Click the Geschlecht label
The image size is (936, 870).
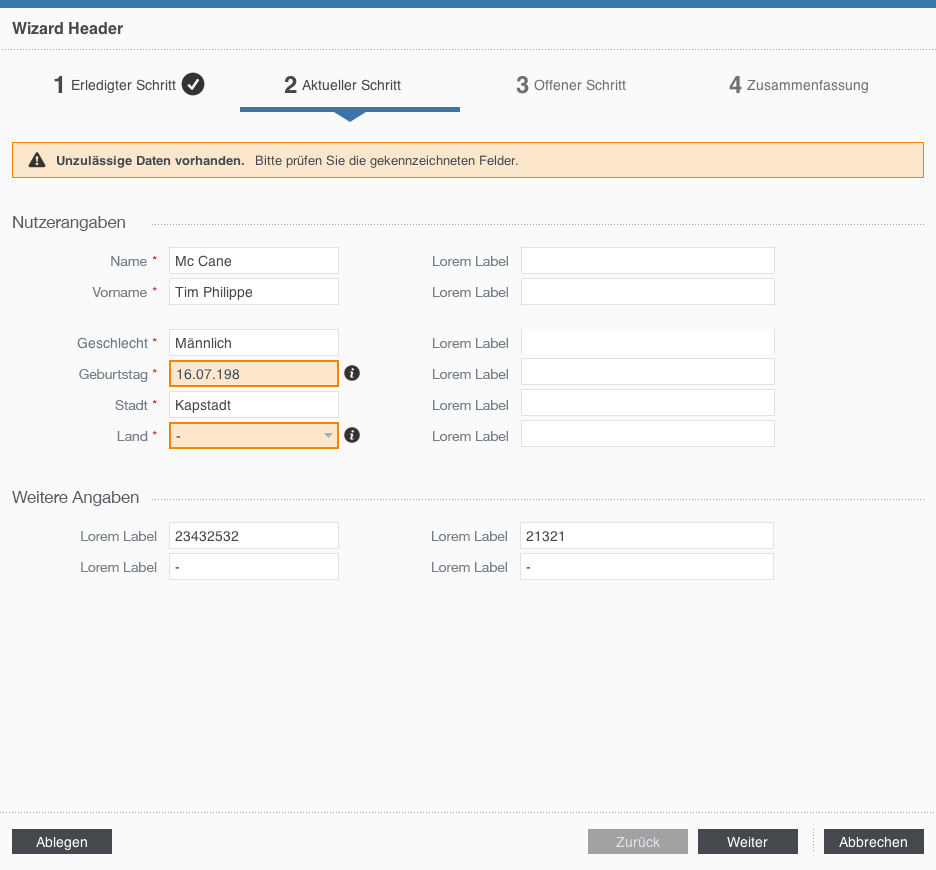click(112, 343)
